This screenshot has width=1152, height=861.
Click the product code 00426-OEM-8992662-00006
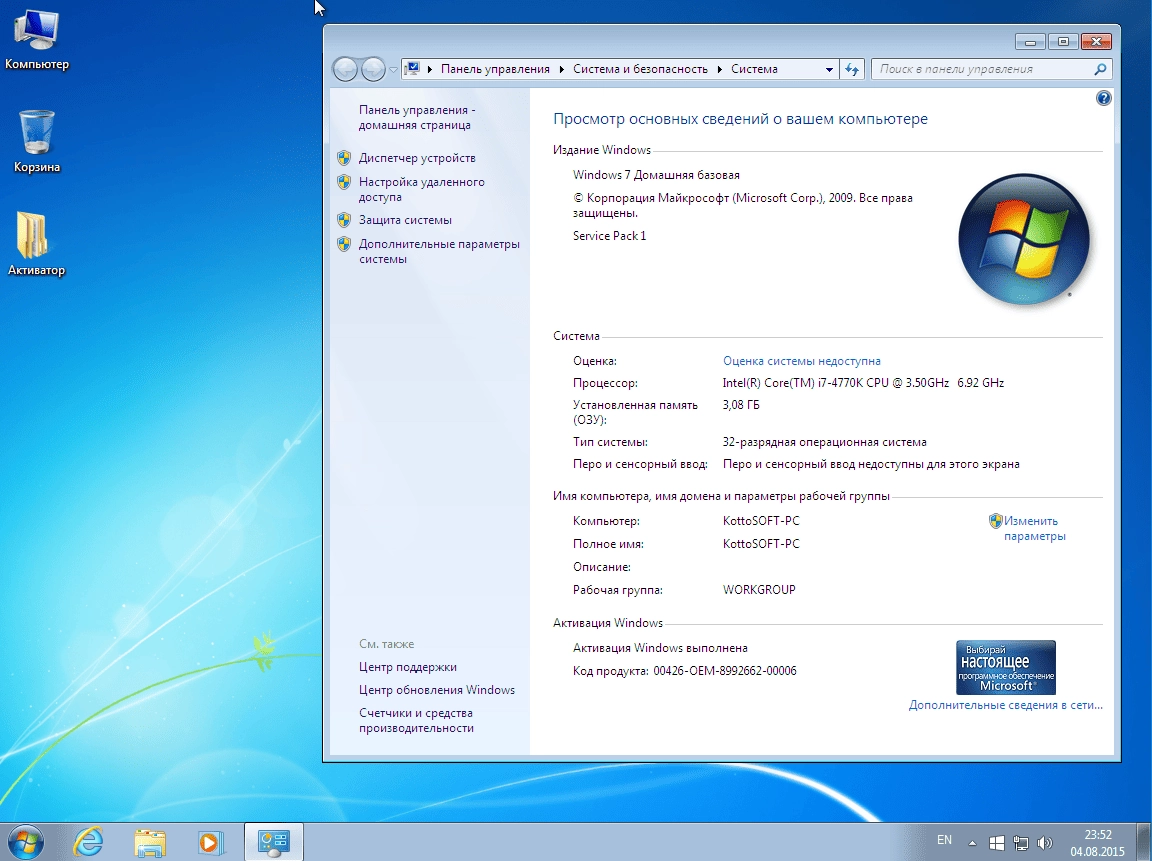click(724, 671)
